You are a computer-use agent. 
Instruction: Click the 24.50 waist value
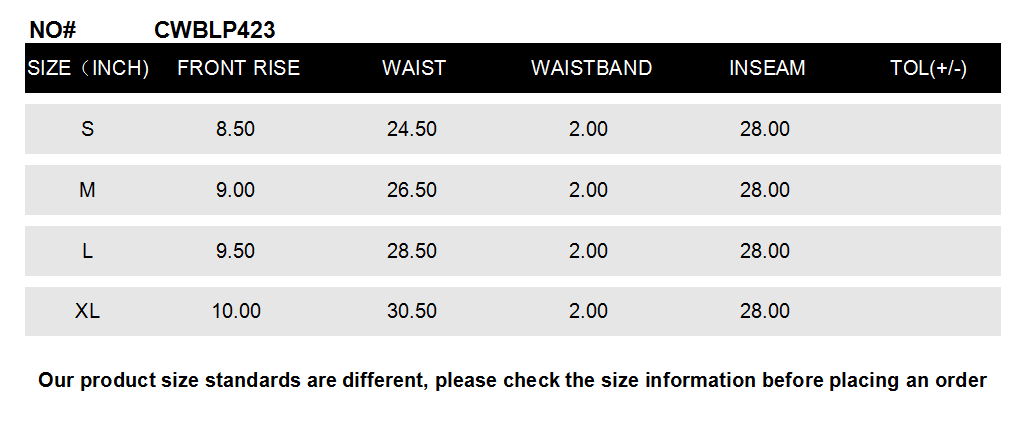412,129
